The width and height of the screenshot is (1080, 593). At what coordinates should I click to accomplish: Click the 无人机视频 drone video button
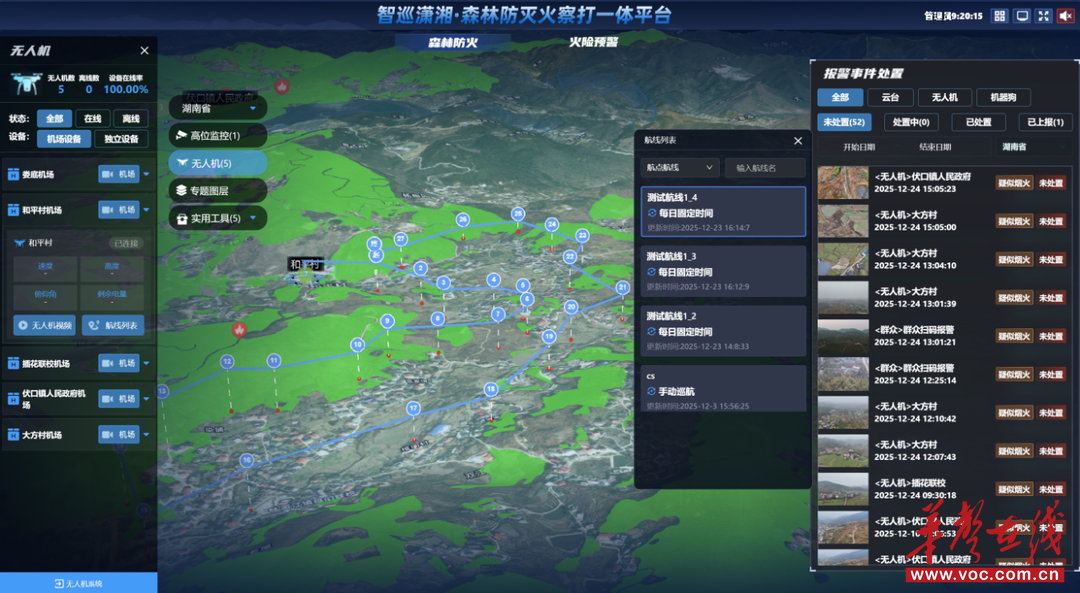[44, 325]
